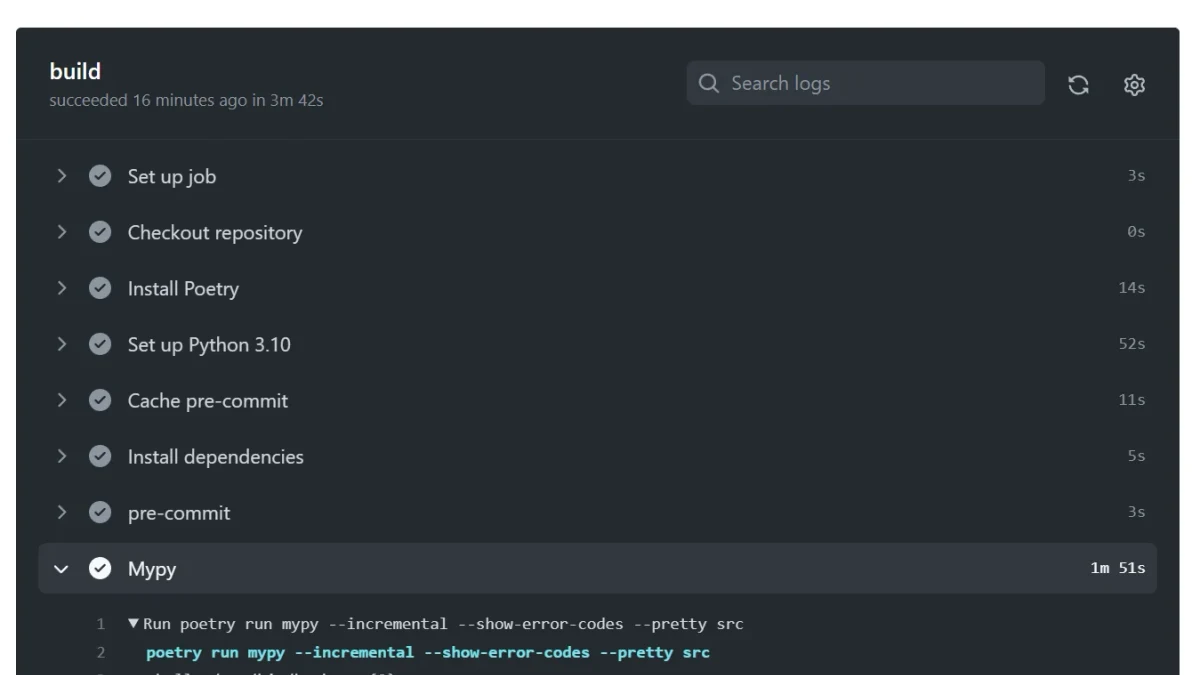Click the pre-commit step success checkmark
Viewport: 1200px width, 675px height.
[100, 512]
